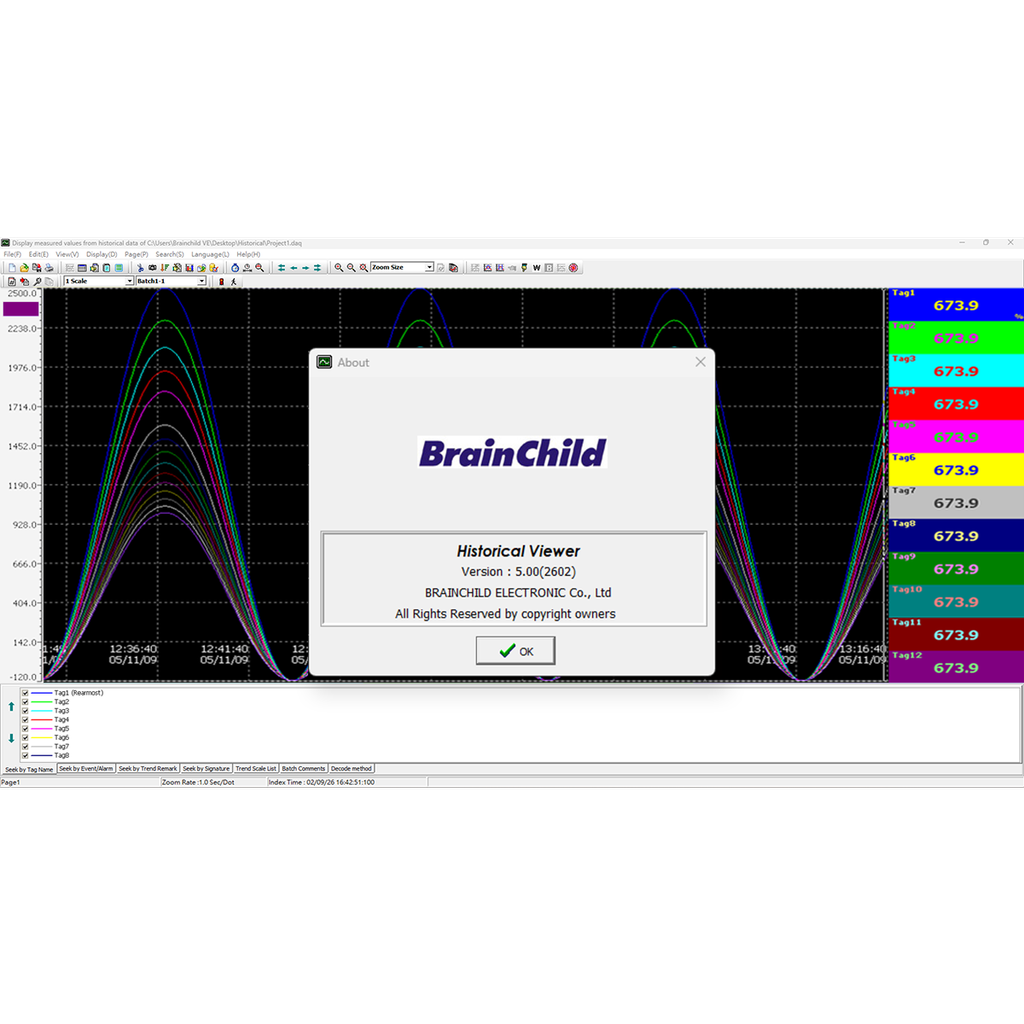
Task: Open the Zoom Size dropdown
Action: pos(430,267)
